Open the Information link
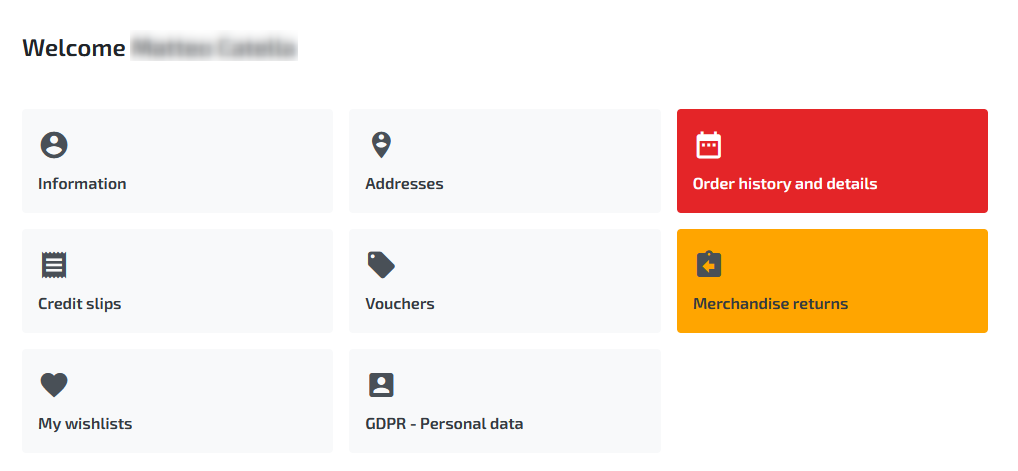The height and width of the screenshot is (471, 1018). (x=82, y=184)
